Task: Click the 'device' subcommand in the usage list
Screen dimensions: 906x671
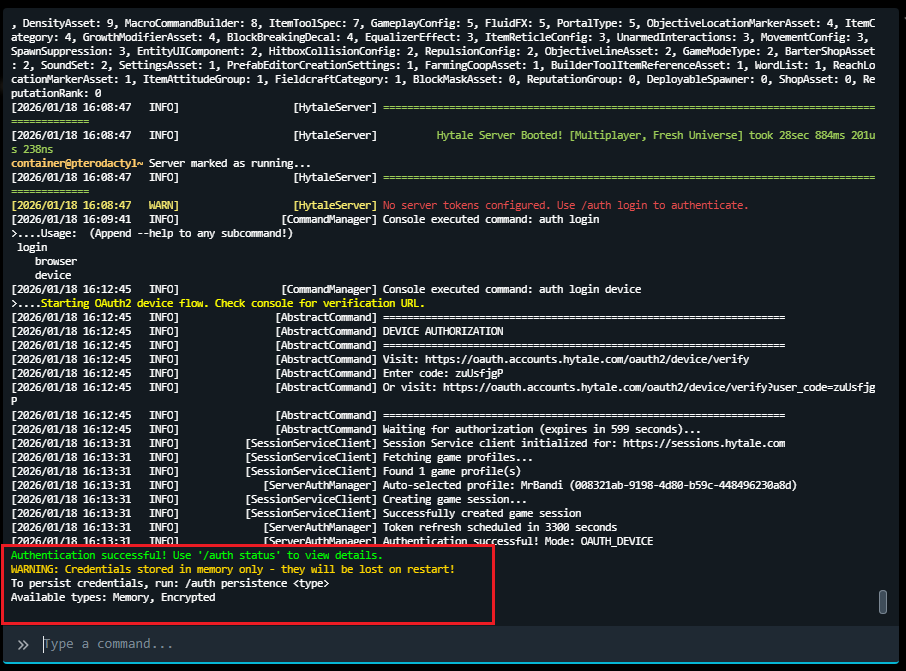Action: point(53,275)
